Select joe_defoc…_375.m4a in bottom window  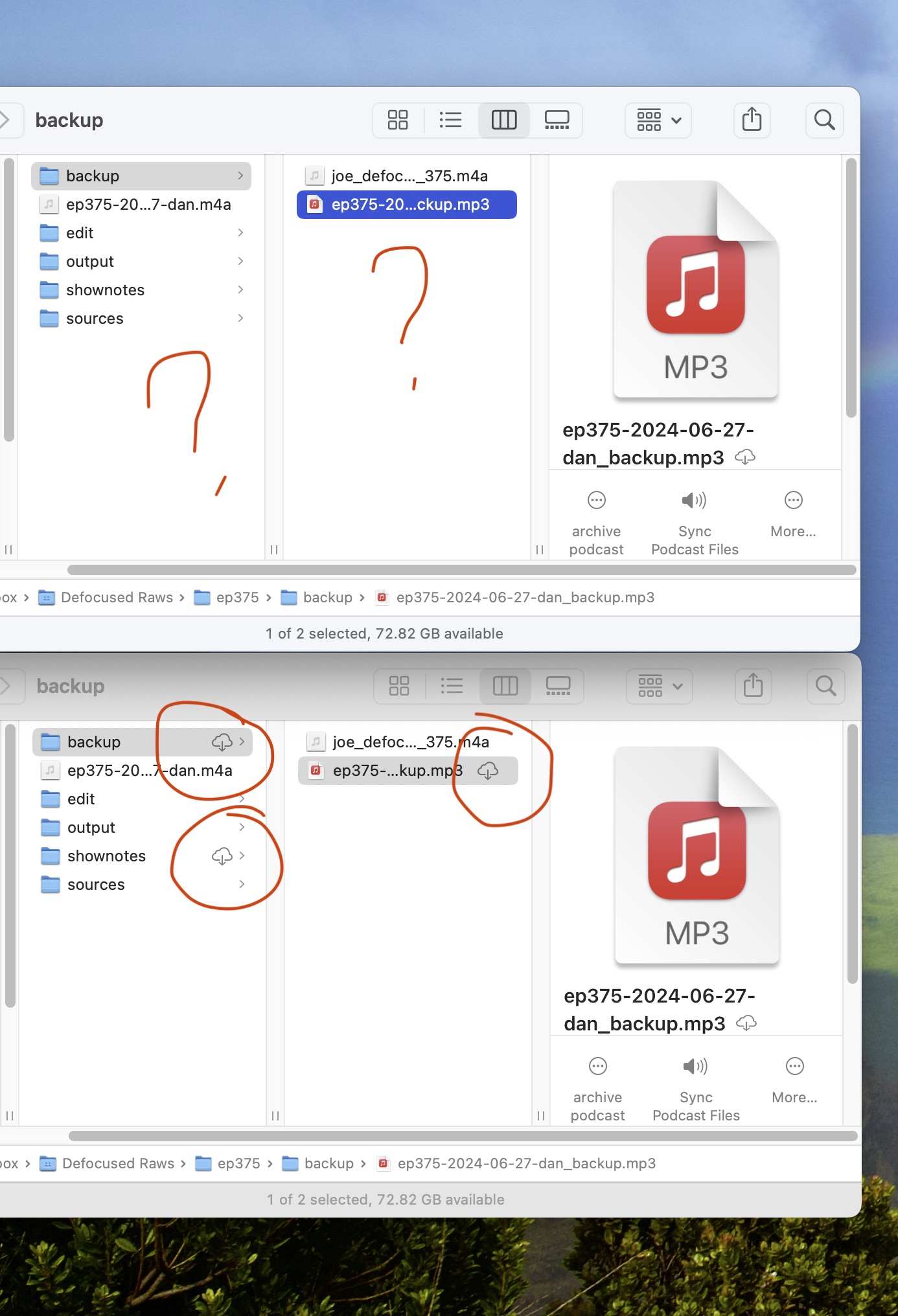[408, 742]
